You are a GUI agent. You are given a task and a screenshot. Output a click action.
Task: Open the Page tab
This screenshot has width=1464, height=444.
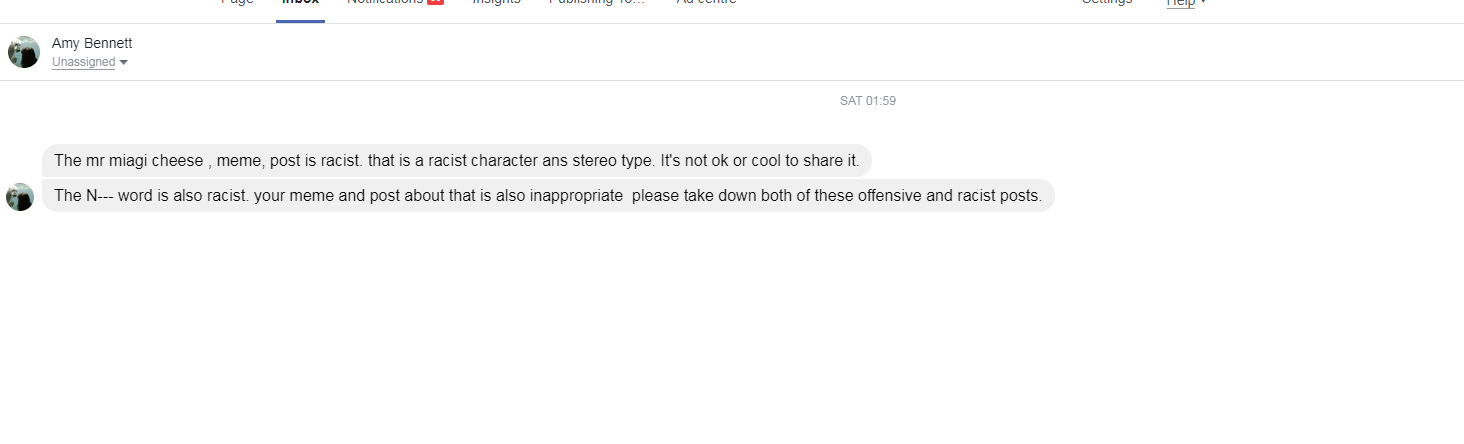[237, 2]
